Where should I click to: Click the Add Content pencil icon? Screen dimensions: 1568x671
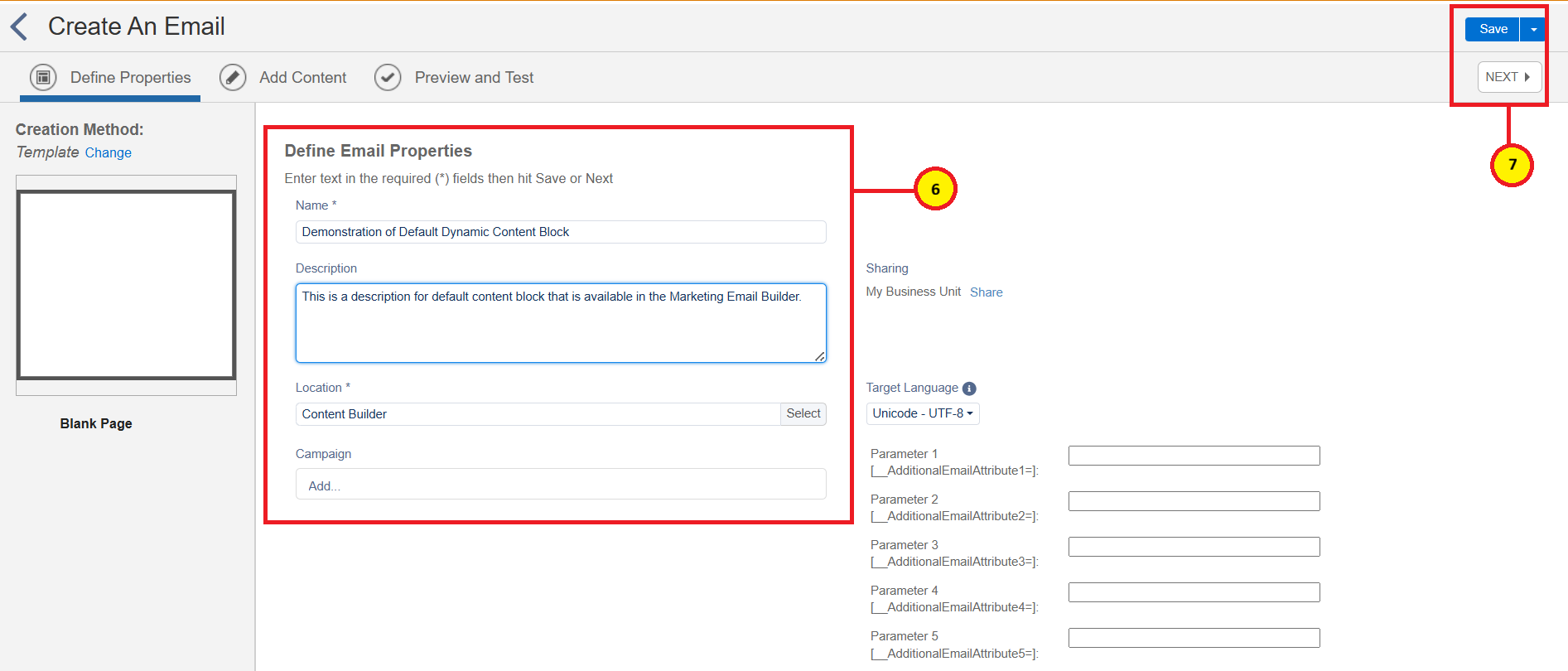coord(233,77)
